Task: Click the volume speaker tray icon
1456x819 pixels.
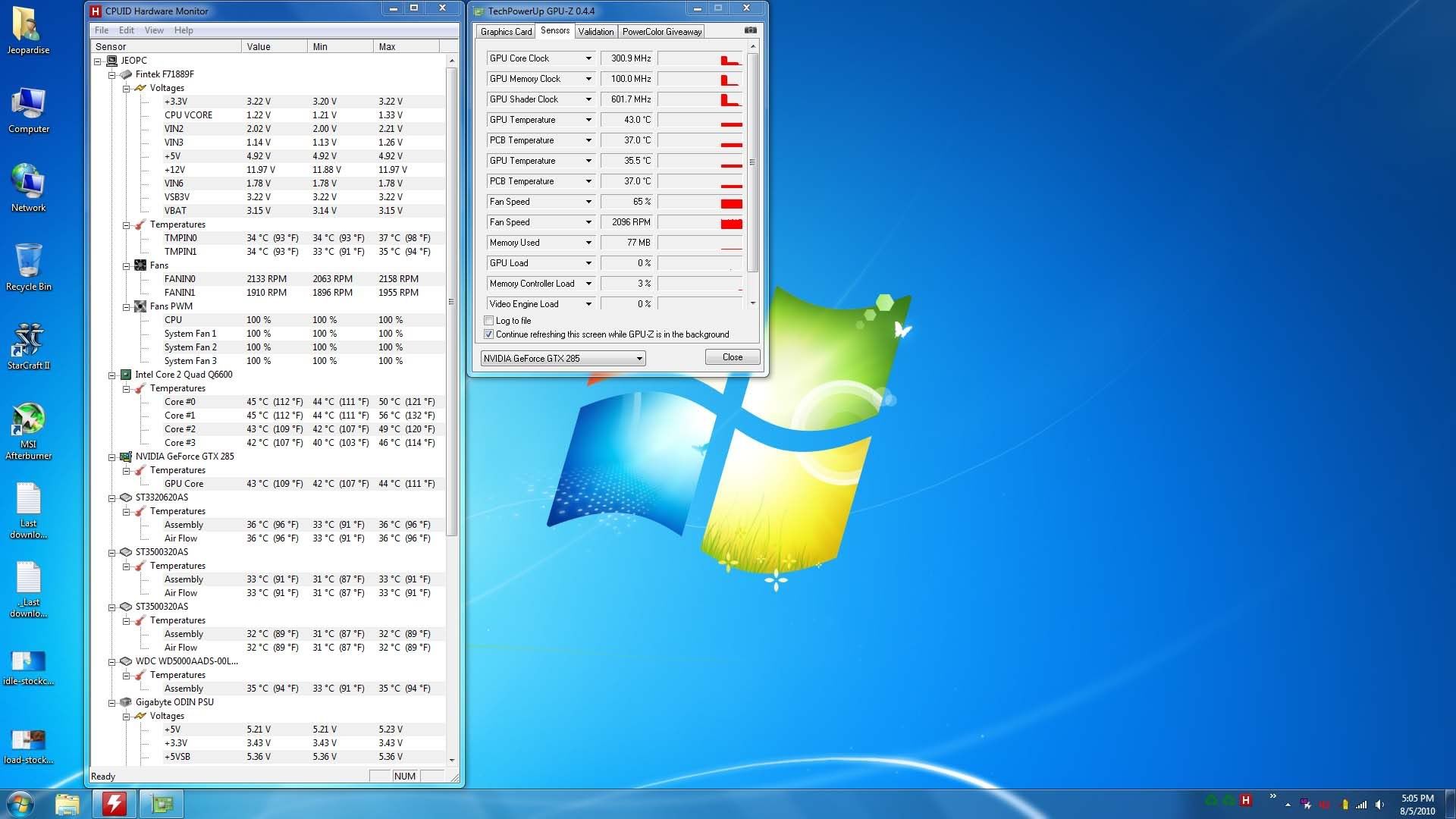Action: coord(1379,805)
